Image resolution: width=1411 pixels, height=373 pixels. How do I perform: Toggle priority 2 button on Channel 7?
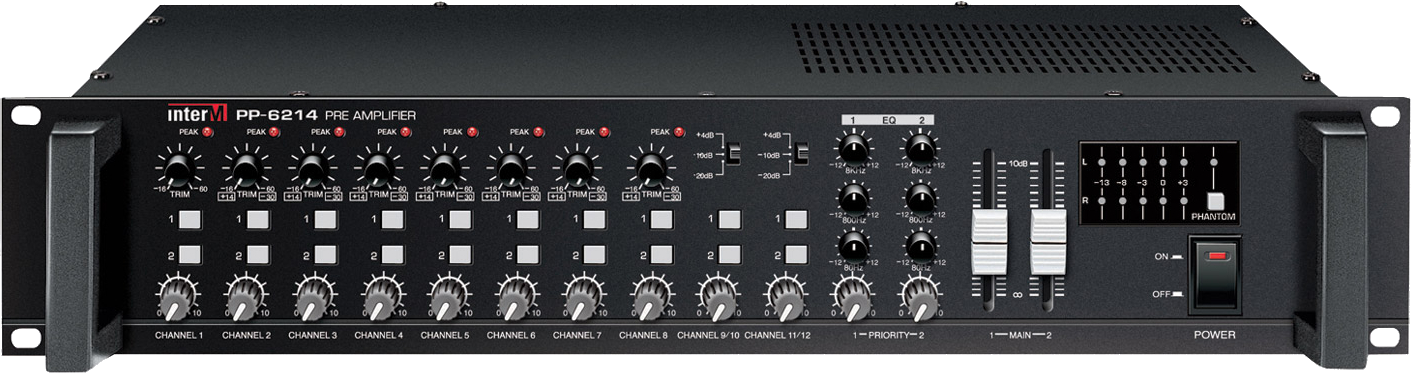594,255
